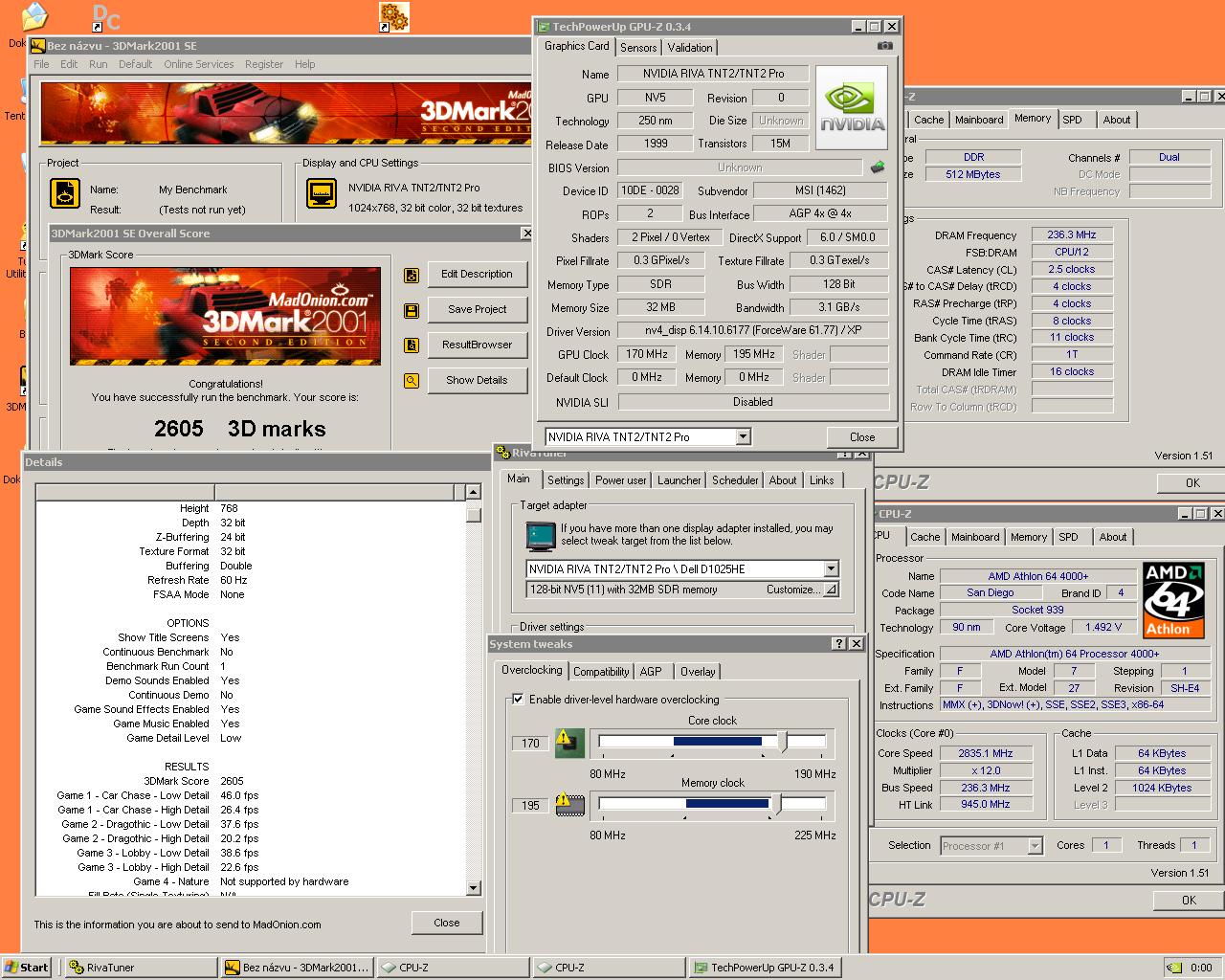Select Mainboard tab in lower CPU-Z window
Viewport: 1225px width, 980px height.
click(975, 537)
